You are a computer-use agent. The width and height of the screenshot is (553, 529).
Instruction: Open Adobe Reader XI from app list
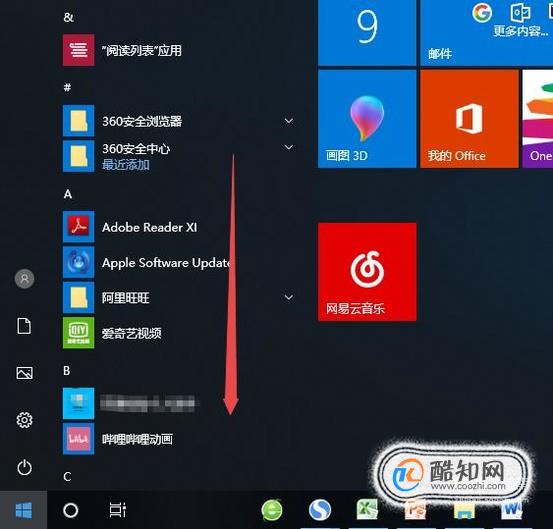149,227
